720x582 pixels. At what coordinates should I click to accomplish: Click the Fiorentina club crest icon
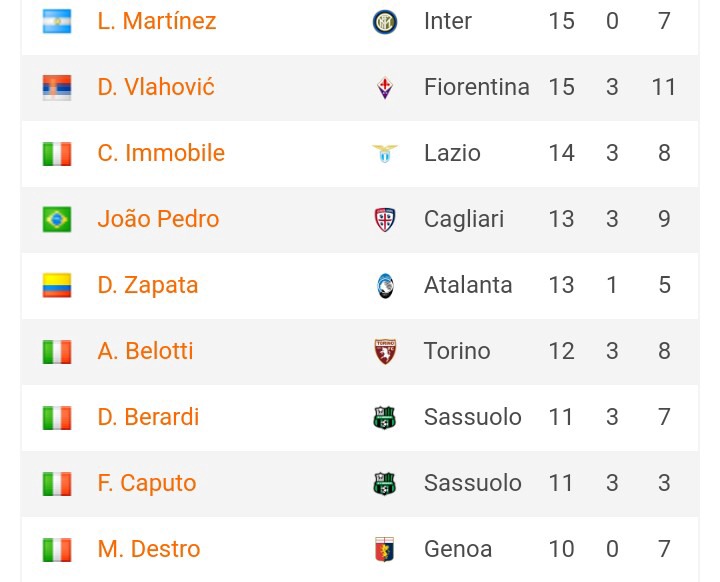(385, 88)
